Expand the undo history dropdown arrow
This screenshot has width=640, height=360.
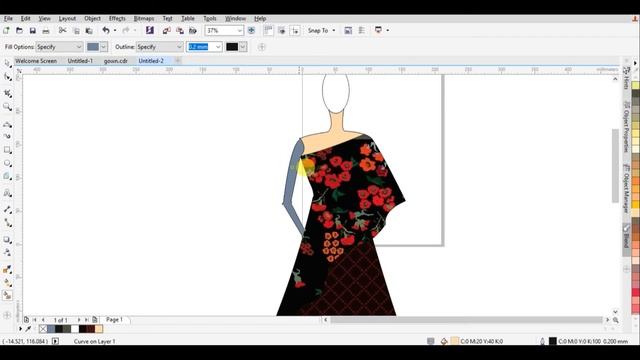point(115,31)
